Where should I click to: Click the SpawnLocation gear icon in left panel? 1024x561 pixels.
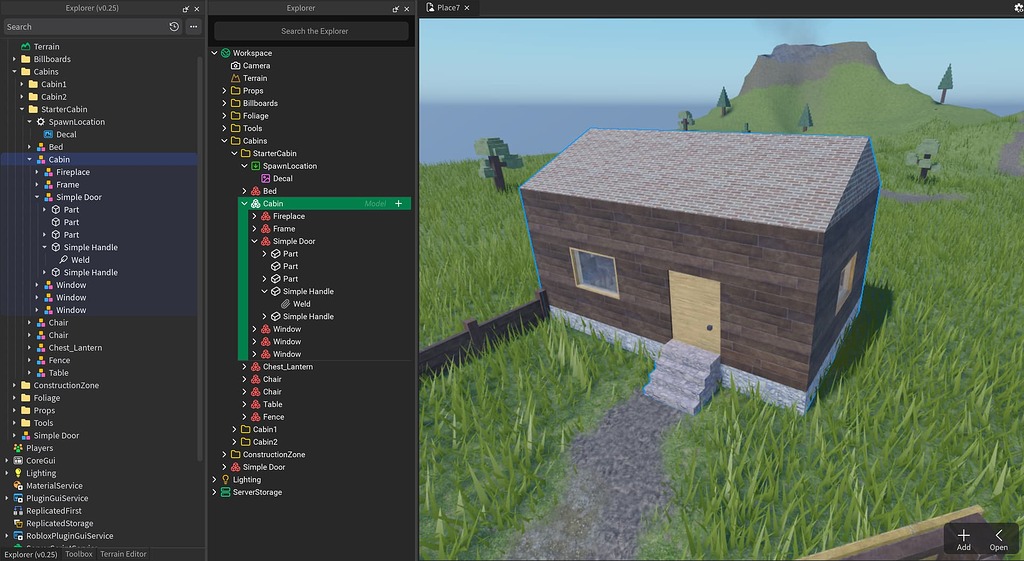40,122
